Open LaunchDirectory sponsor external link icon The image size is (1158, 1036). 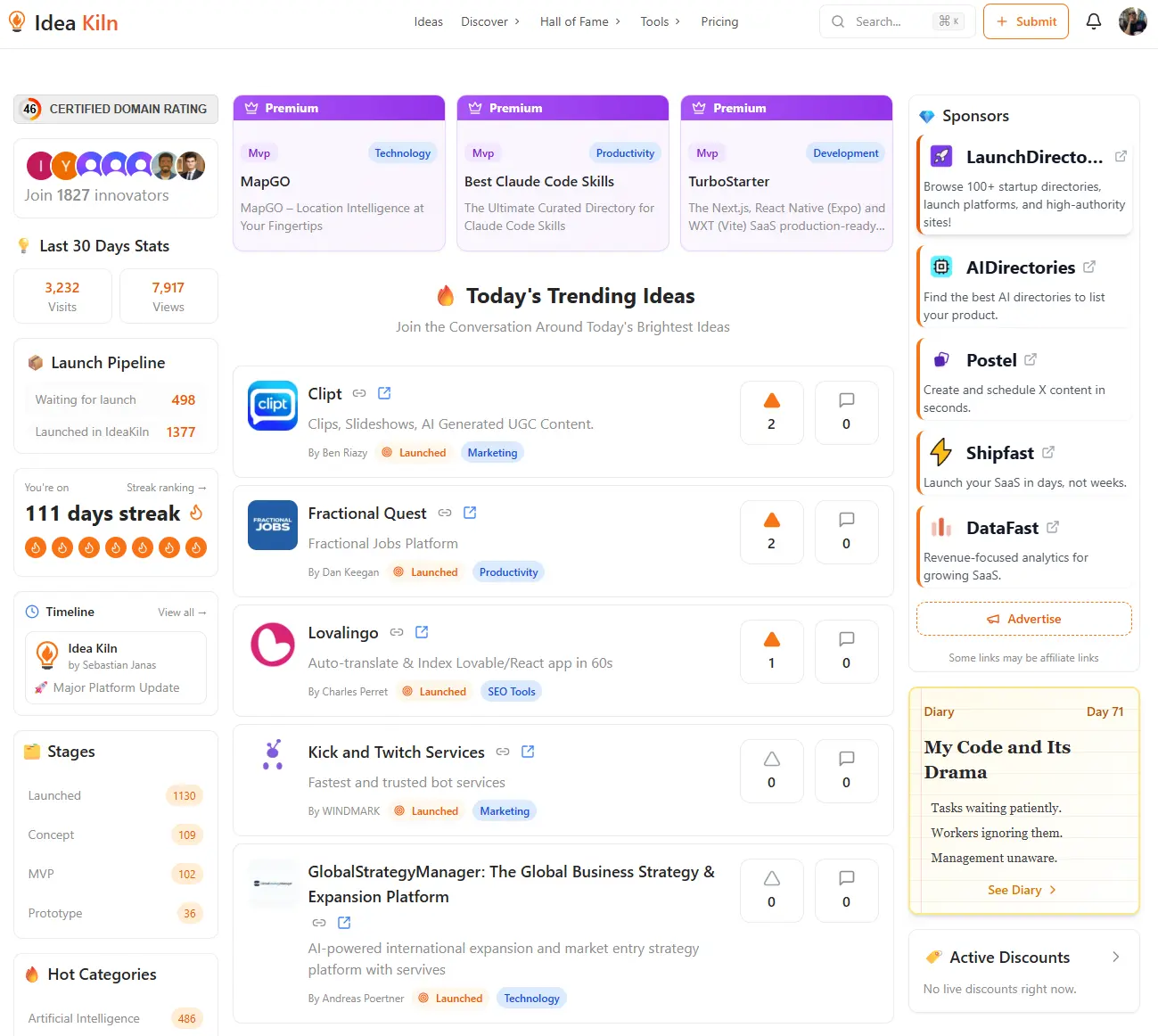tap(1121, 156)
